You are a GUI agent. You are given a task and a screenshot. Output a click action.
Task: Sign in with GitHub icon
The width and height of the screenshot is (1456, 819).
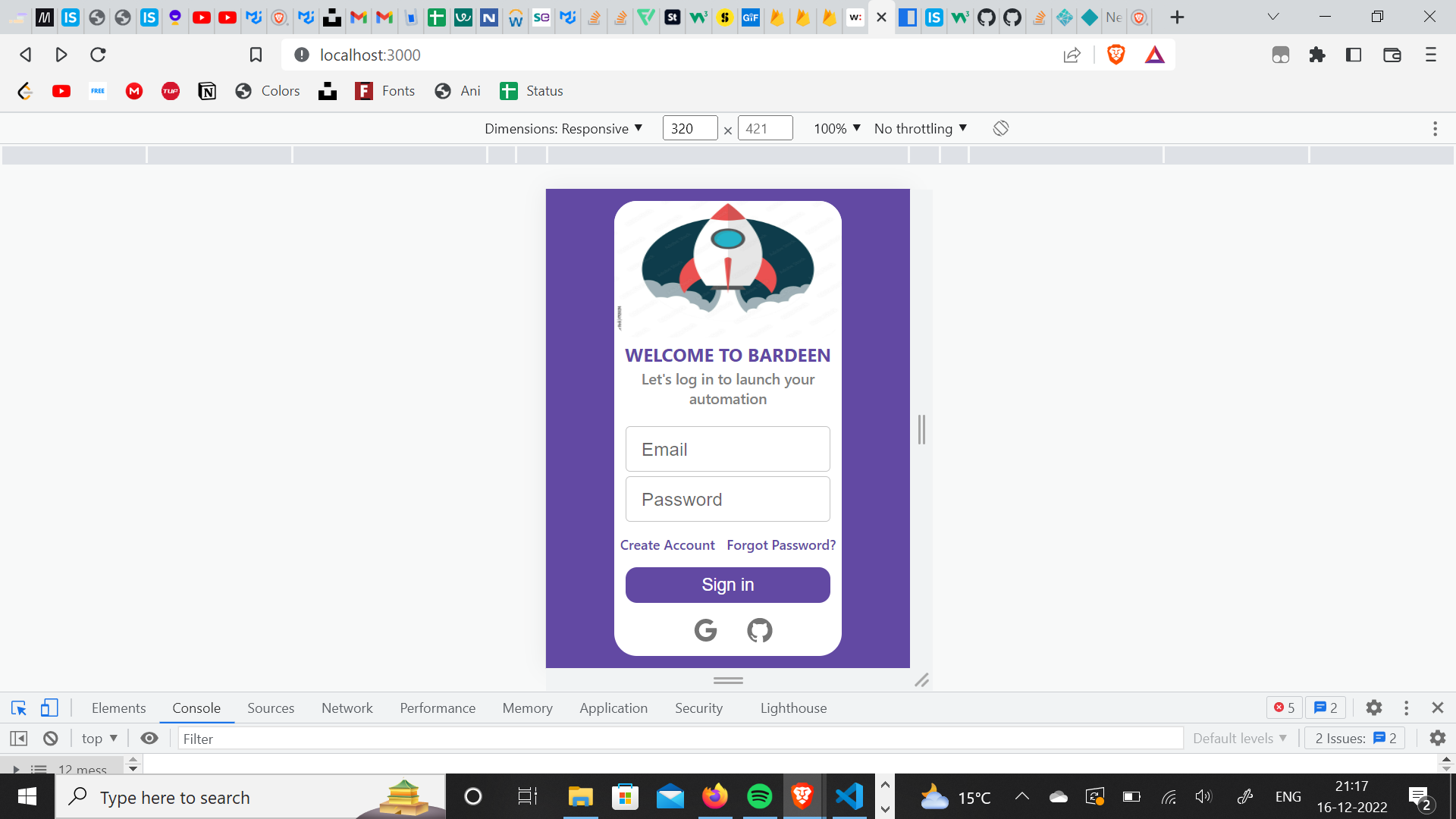(759, 630)
